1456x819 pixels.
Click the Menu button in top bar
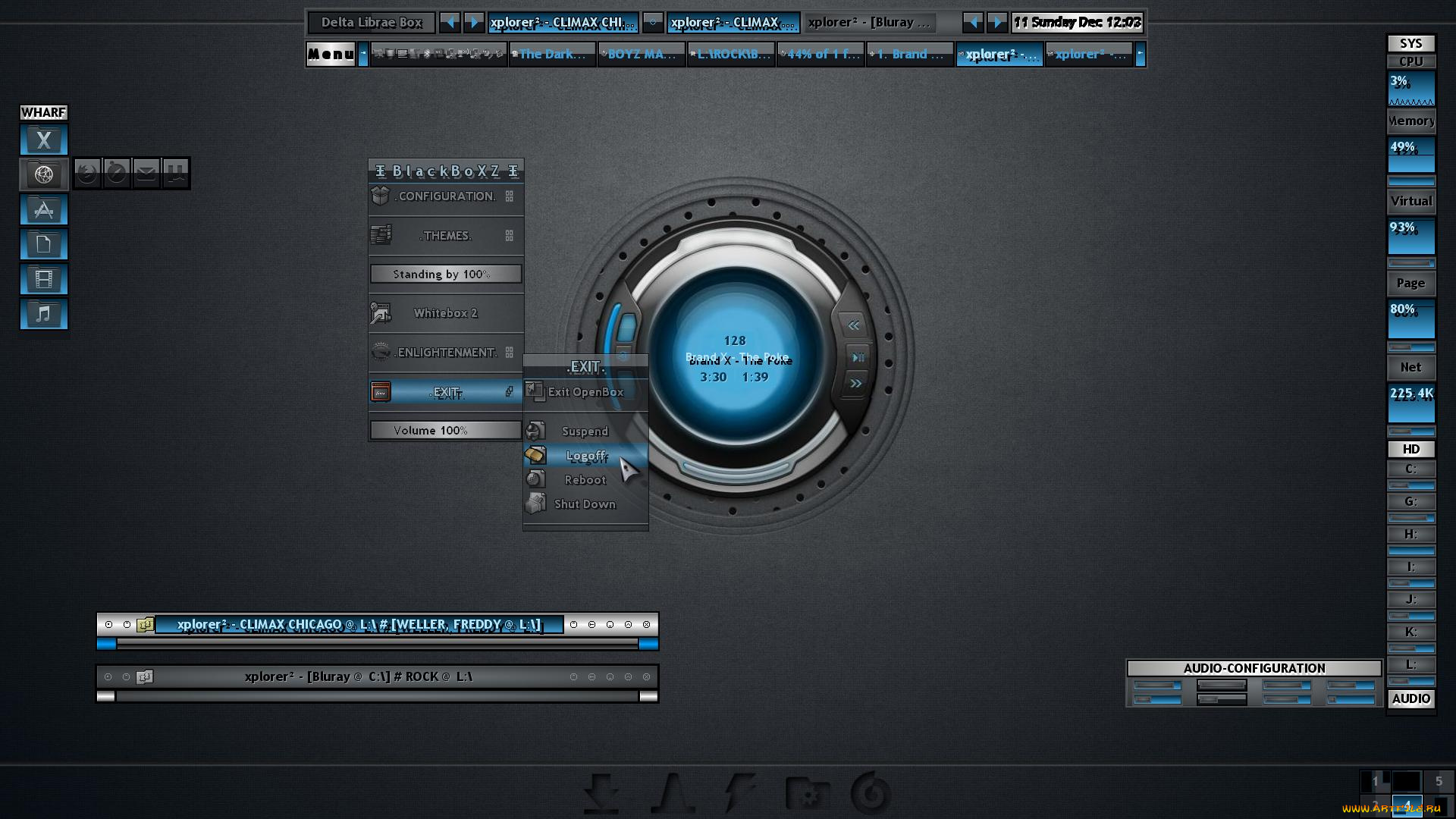point(331,54)
